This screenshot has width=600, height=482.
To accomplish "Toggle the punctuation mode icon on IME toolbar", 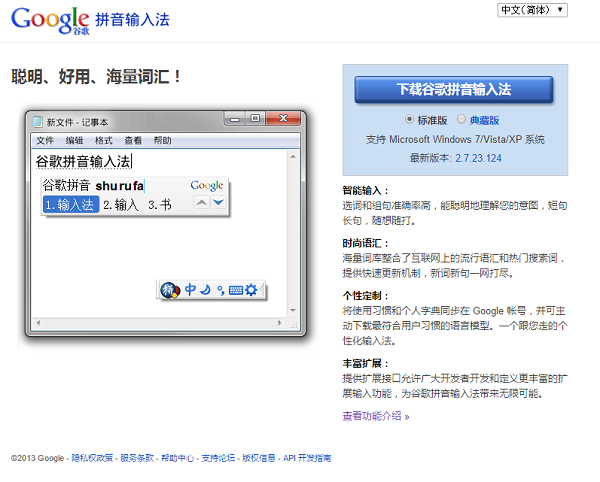I will 221,290.
